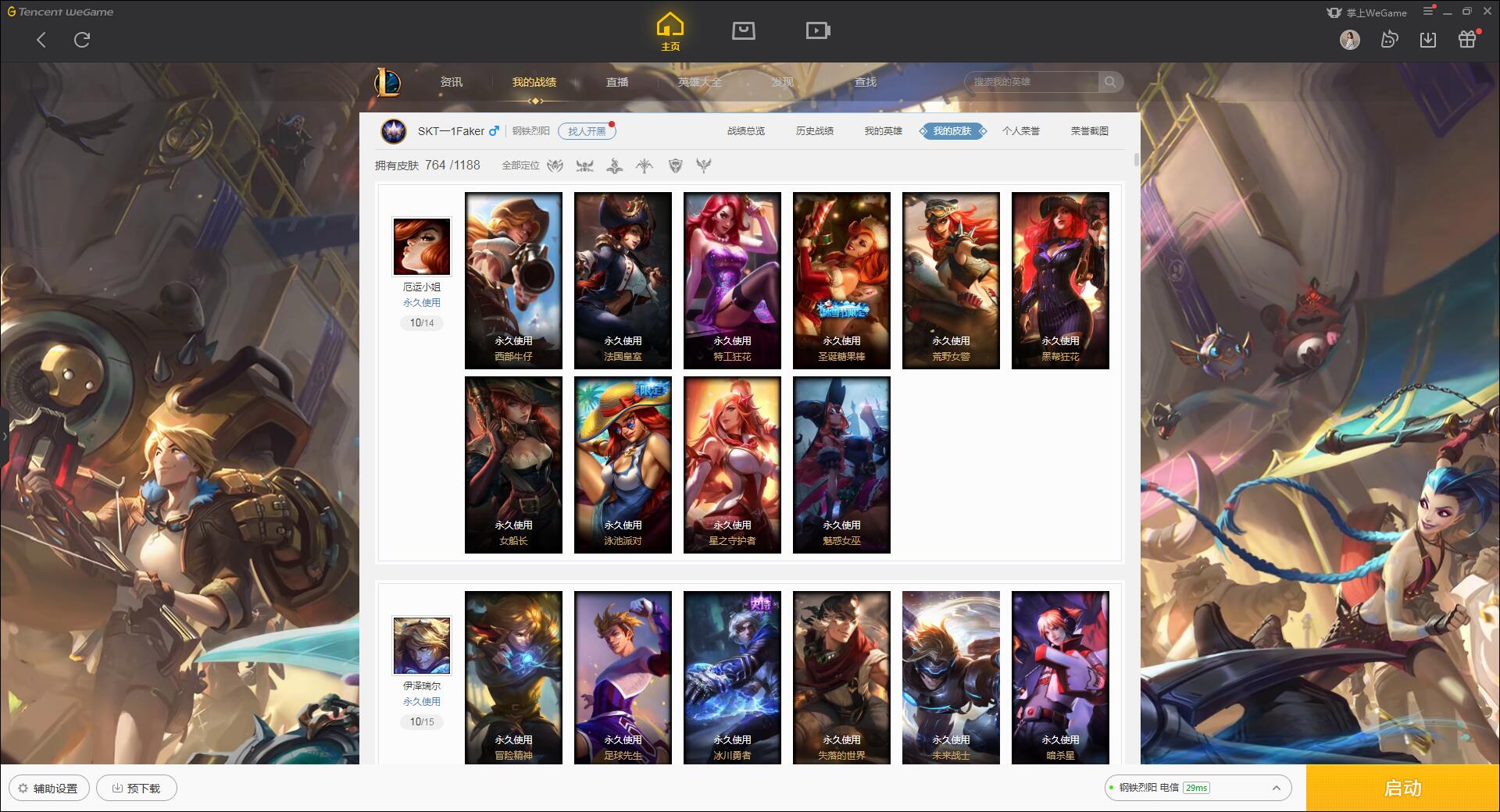Open the 我的战绩 tab
This screenshot has height=812, width=1500.
pyautogui.click(x=534, y=82)
